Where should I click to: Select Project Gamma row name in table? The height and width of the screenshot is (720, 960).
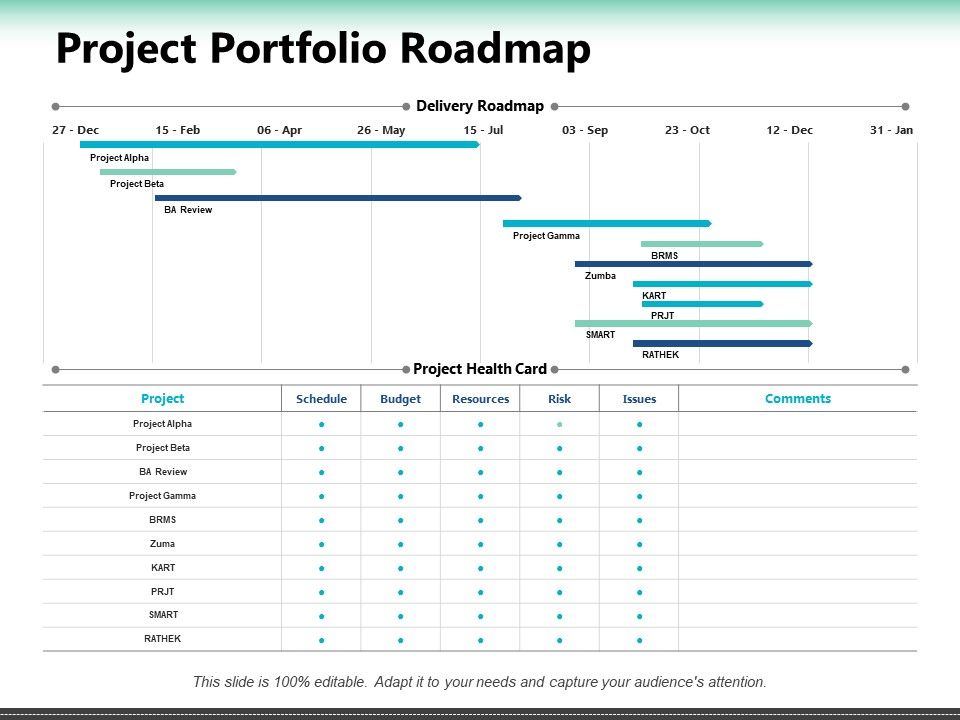coord(162,495)
